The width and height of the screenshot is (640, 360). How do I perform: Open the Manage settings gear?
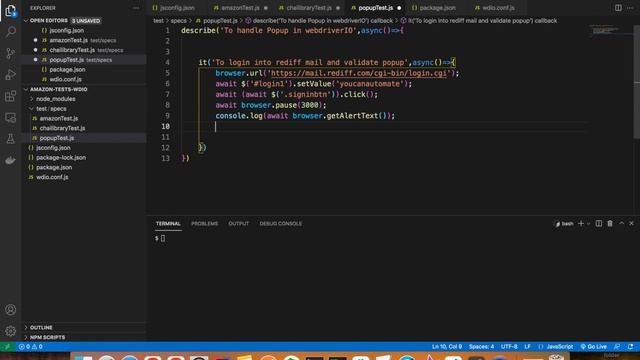(11, 331)
